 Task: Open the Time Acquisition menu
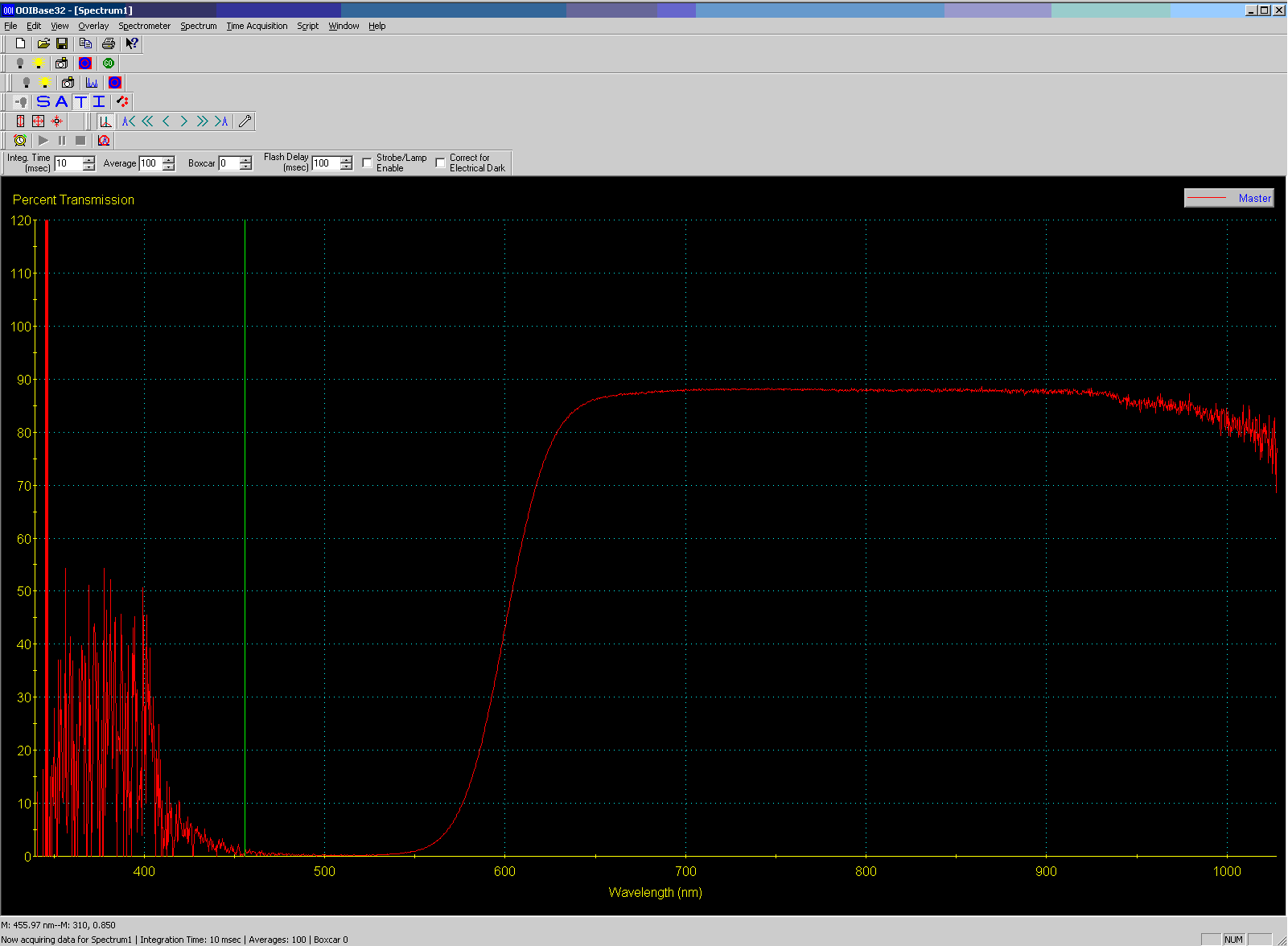point(257,26)
